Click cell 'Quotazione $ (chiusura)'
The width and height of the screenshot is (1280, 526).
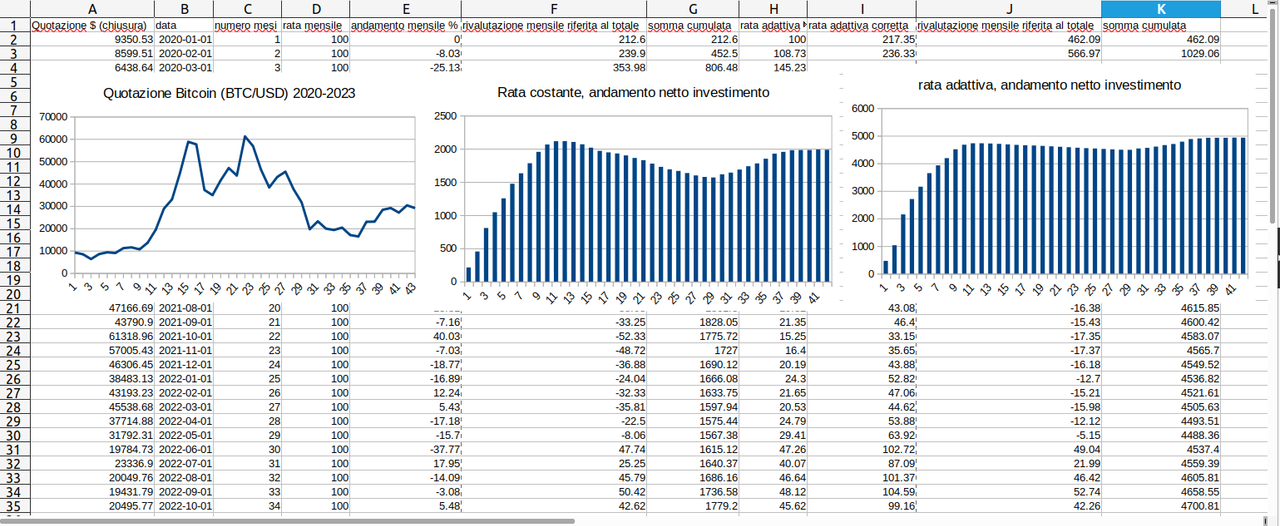click(93, 25)
